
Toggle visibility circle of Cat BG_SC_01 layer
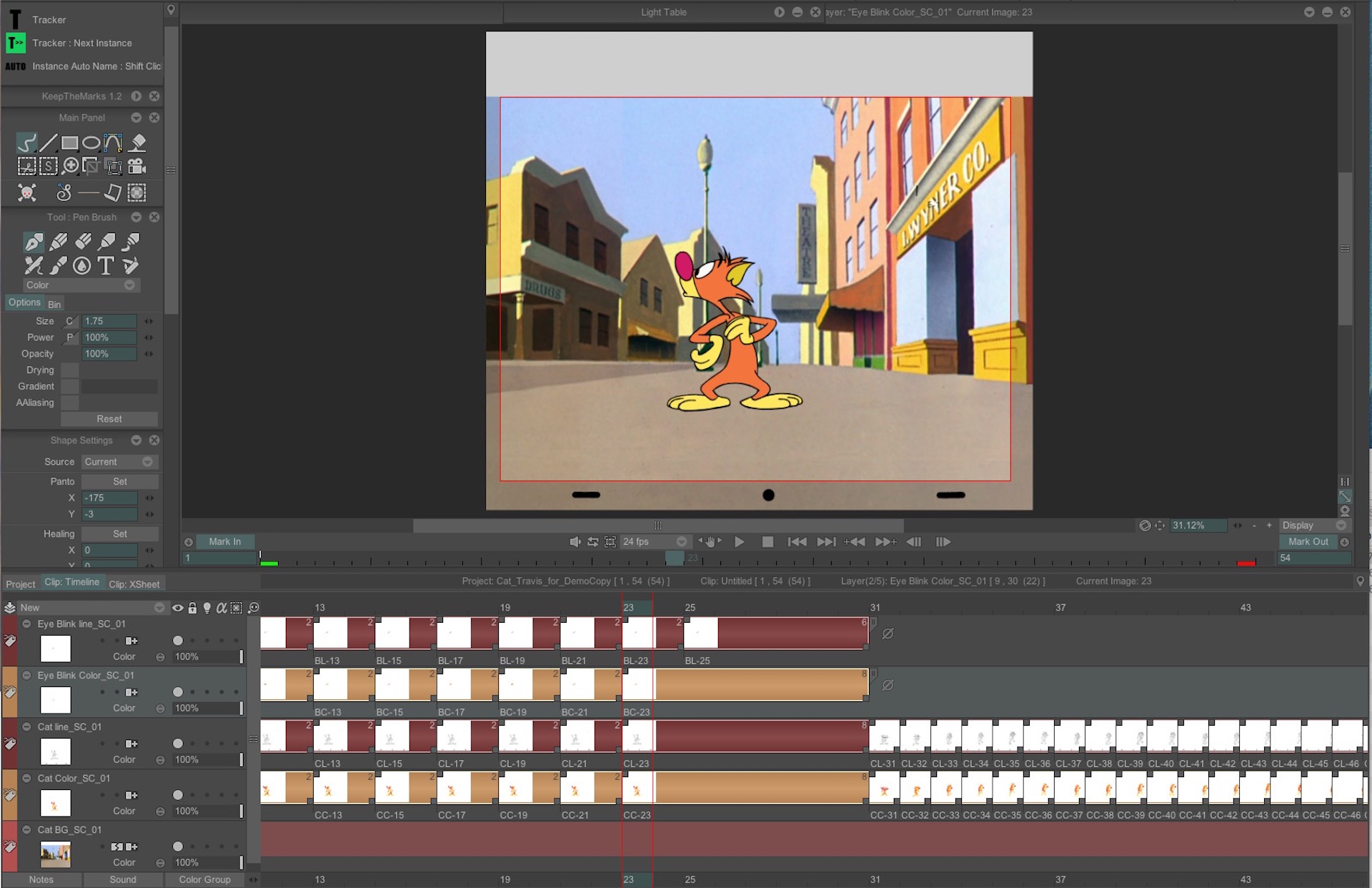pos(178,847)
